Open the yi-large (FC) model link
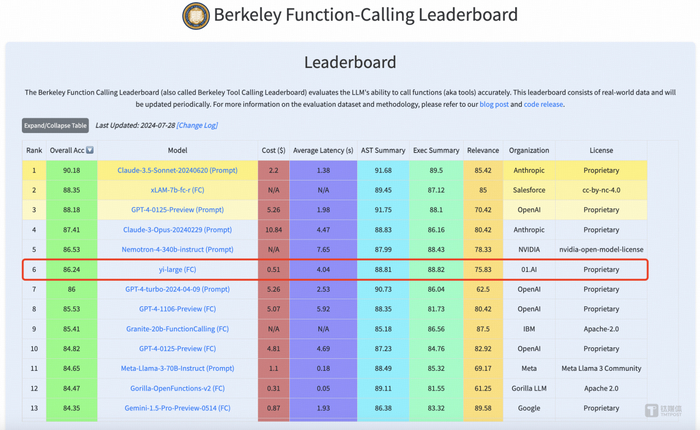 pyautogui.click(x=177, y=269)
